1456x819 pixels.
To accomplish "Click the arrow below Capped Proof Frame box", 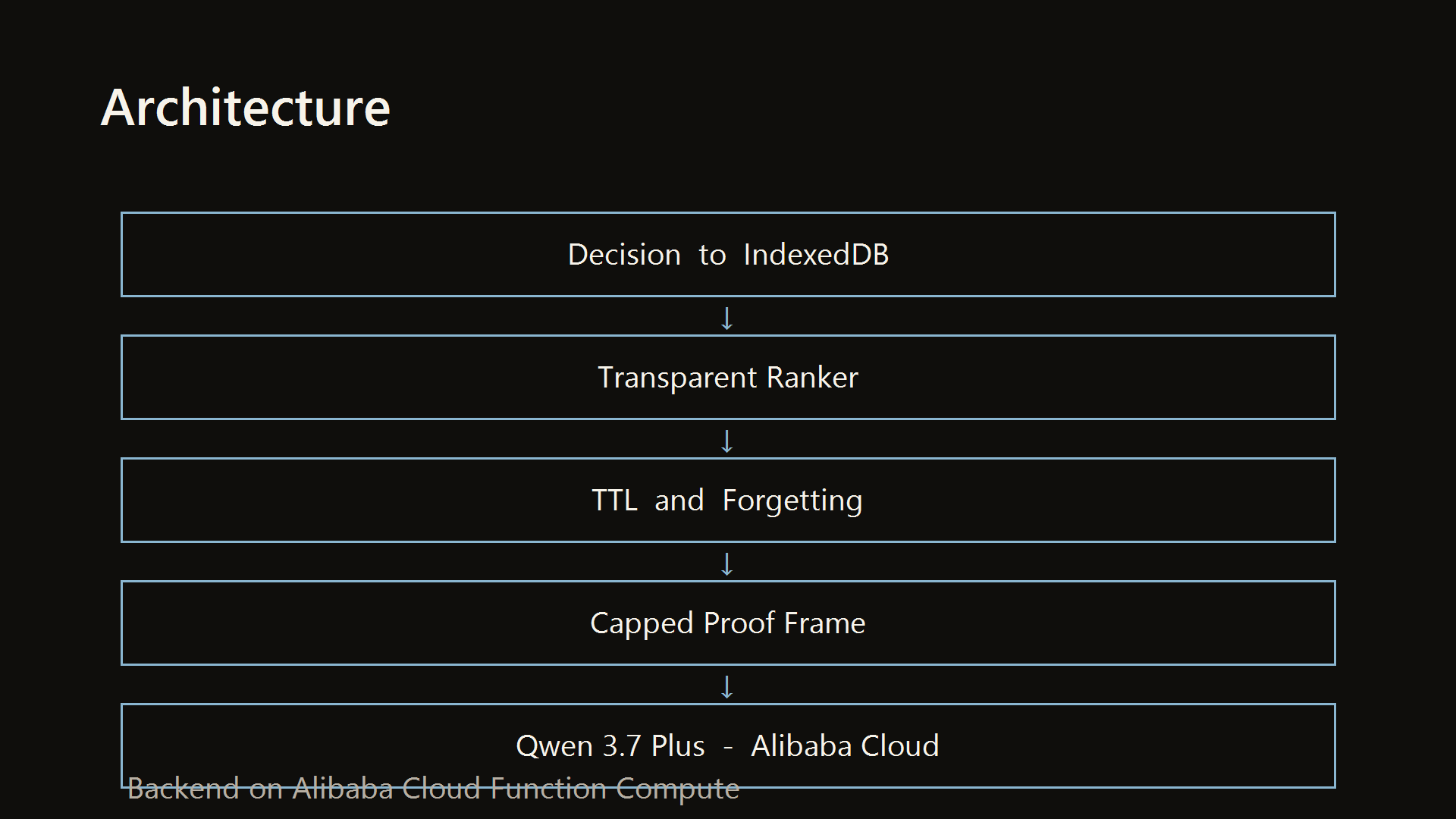I will (x=726, y=687).
